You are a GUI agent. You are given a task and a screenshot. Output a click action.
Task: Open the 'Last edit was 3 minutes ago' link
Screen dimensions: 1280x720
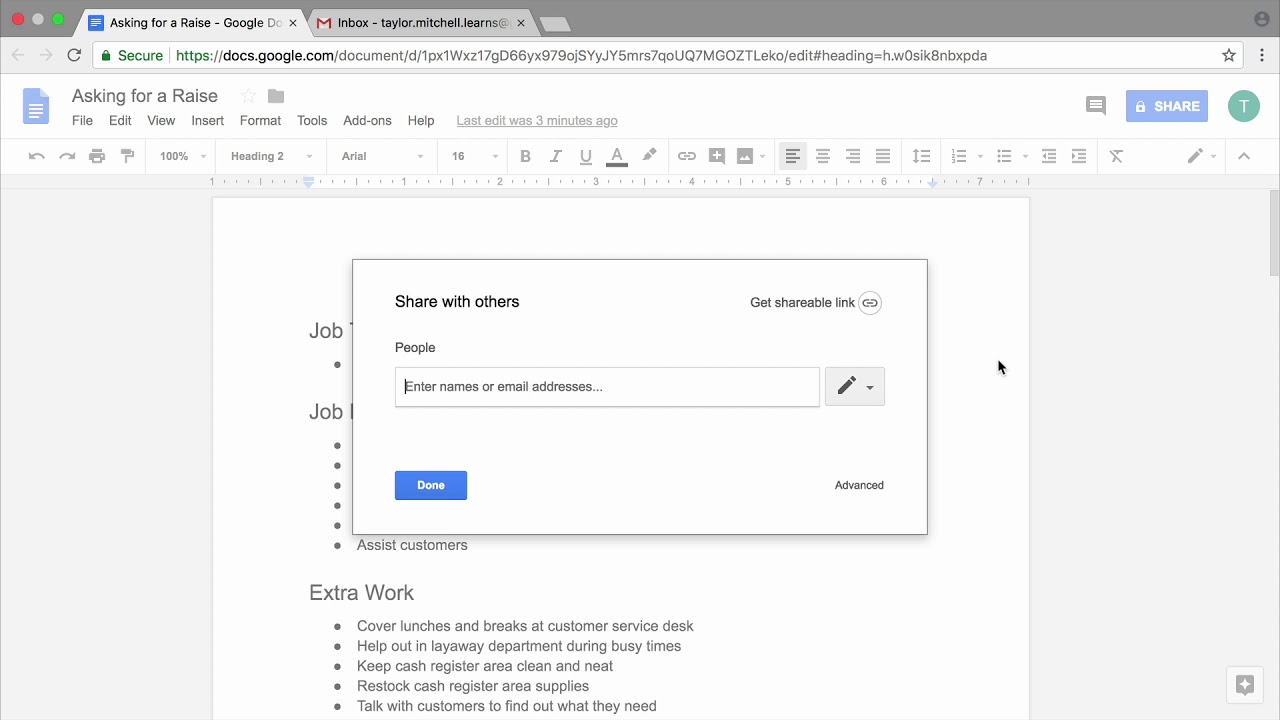[537, 120]
